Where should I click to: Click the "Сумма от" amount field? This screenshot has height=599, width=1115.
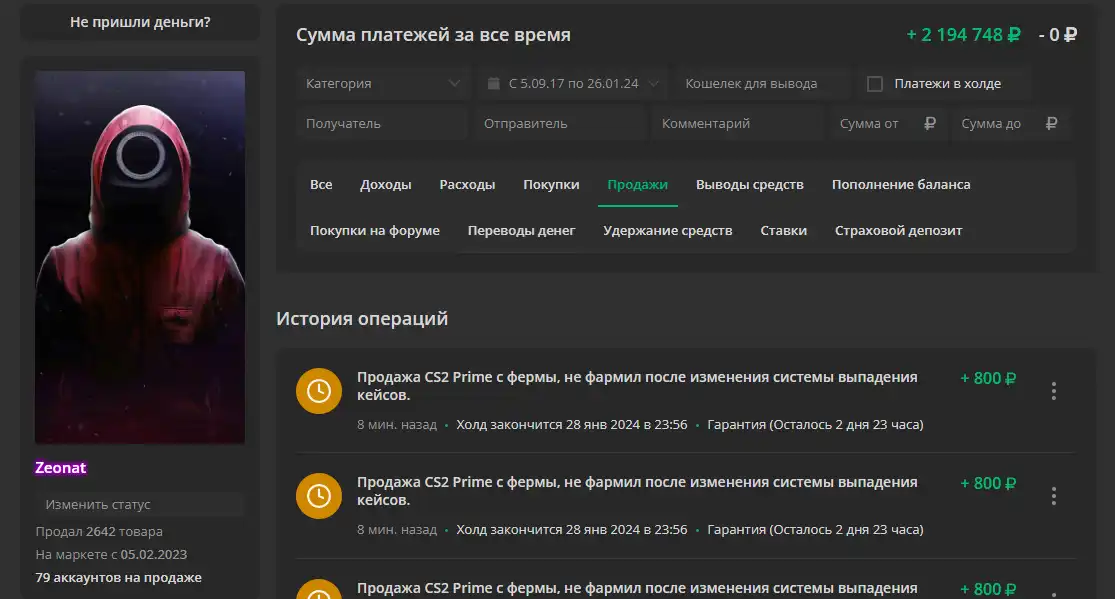coord(888,123)
